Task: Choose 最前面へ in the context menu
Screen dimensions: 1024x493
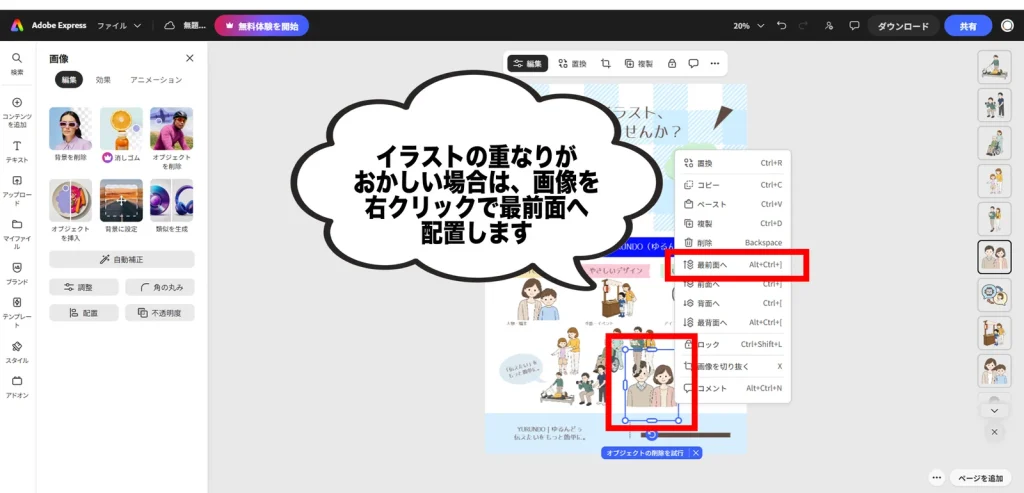Action: (x=733, y=264)
